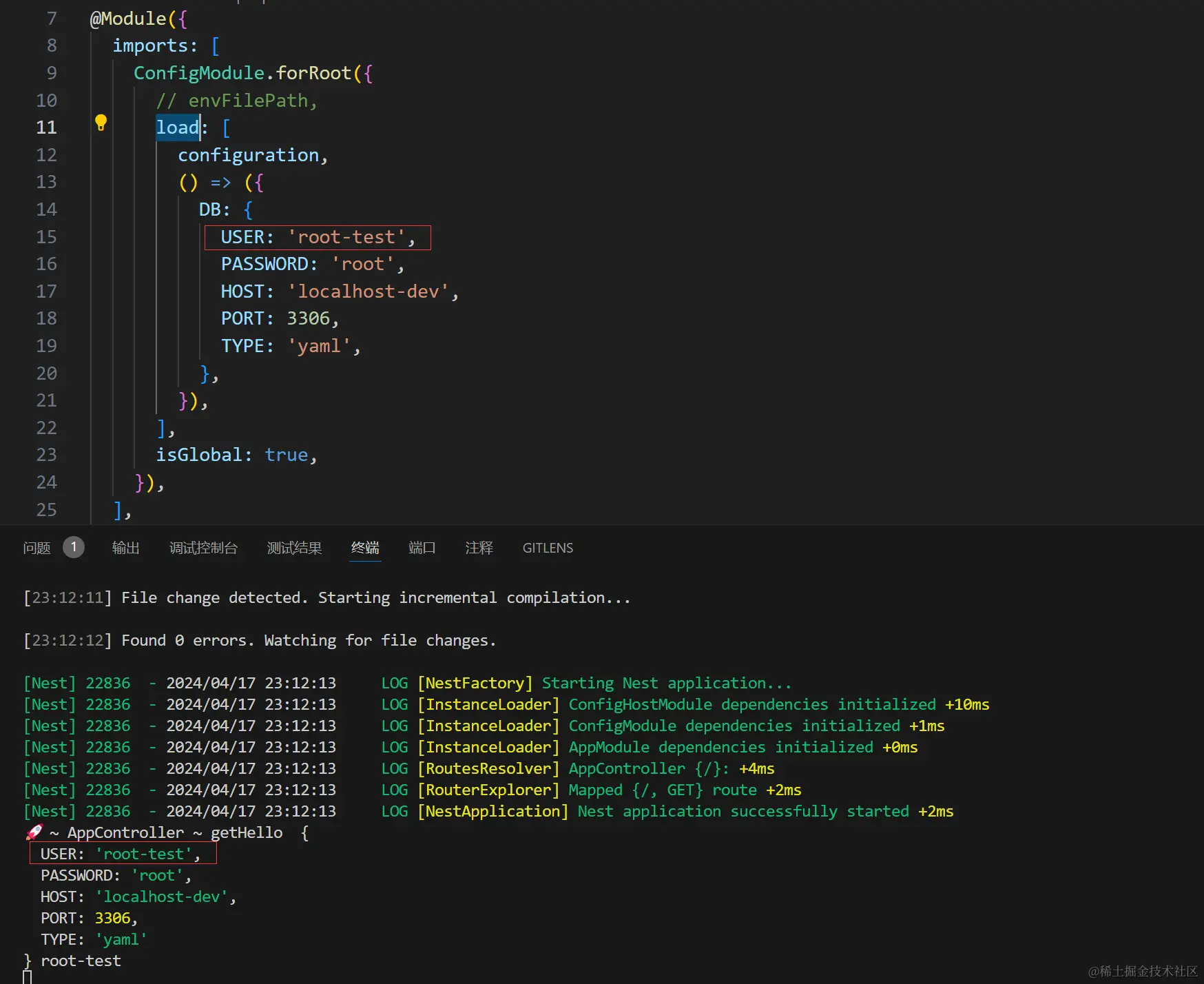Click the 'root-test' string in the editor

pyautogui.click(x=346, y=237)
